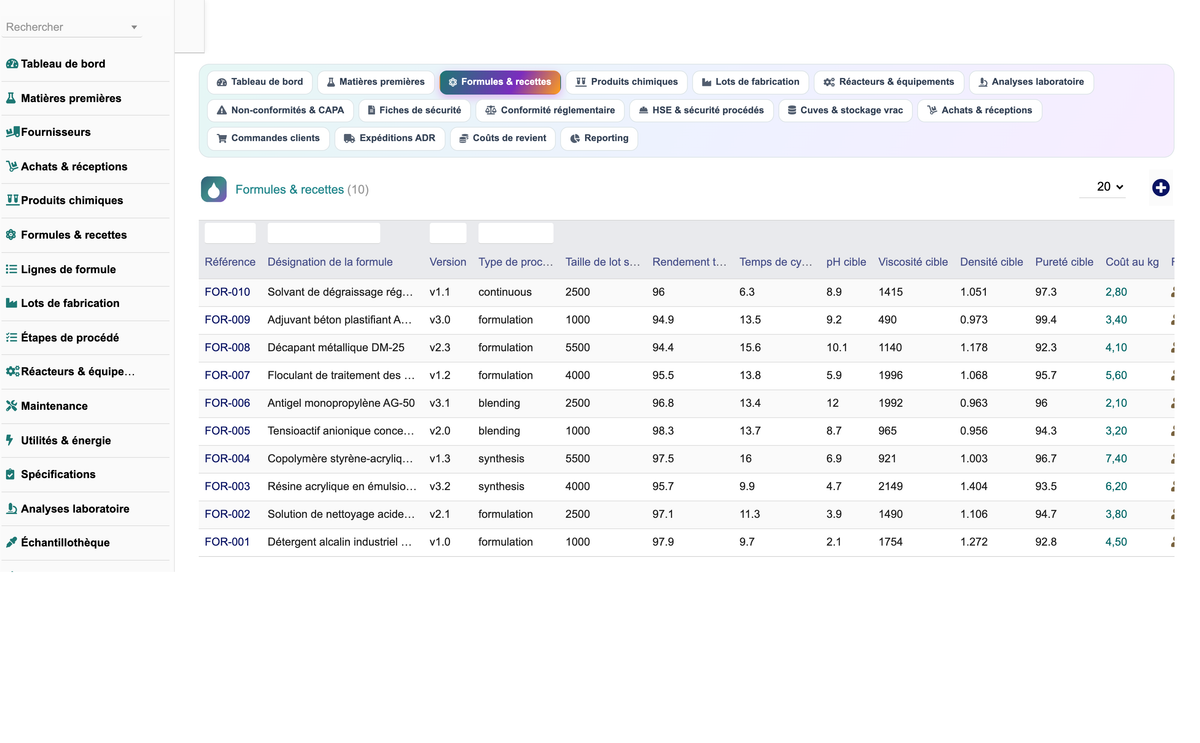
Task: Select the Produits chimiques tab
Action: 627,82
